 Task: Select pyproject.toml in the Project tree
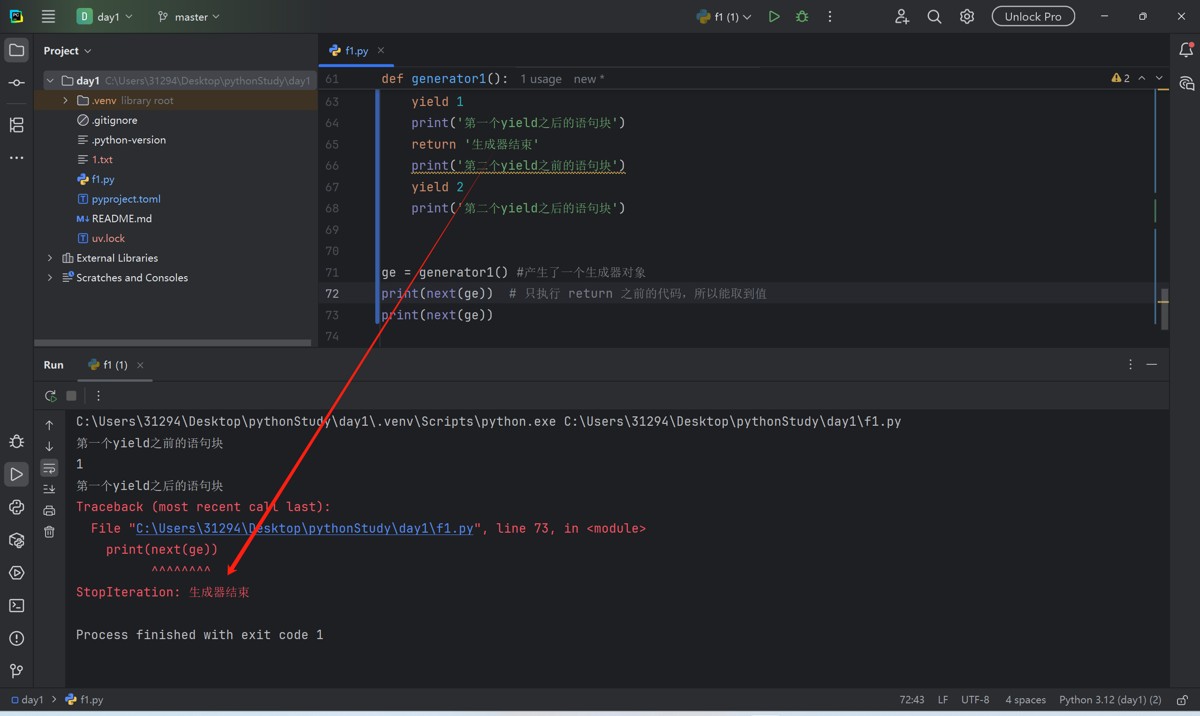click(126, 199)
